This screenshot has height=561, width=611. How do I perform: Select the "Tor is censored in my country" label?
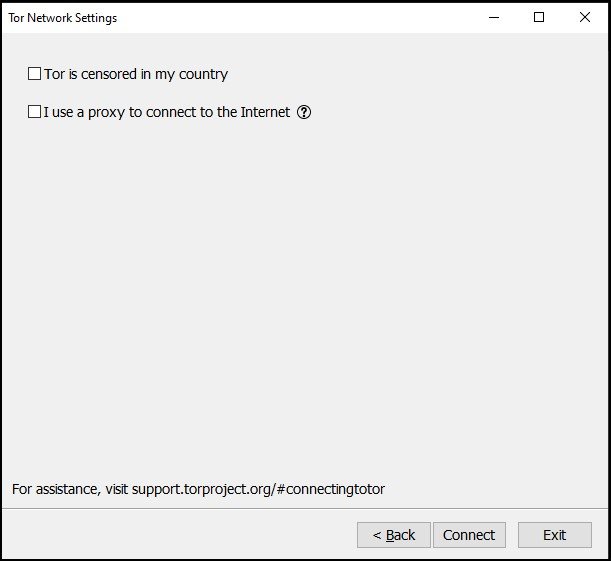tap(136, 74)
